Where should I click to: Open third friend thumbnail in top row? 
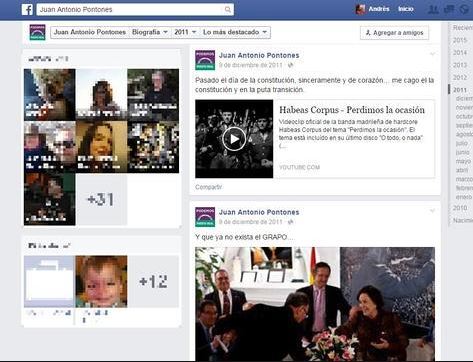coord(153,95)
